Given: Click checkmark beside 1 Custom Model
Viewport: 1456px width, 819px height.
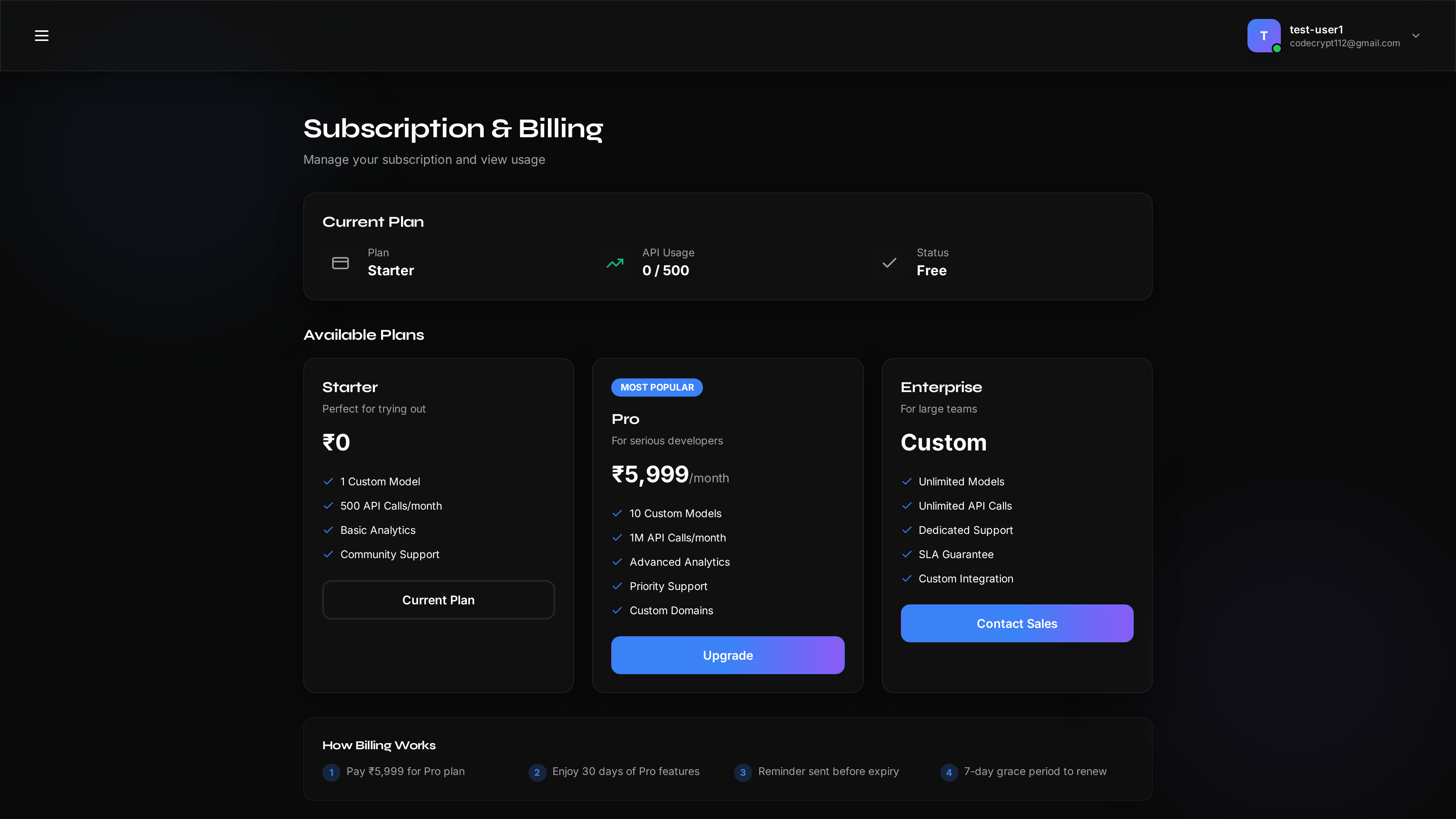Looking at the screenshot, I should pyautogui.click(x=328, y=482).
